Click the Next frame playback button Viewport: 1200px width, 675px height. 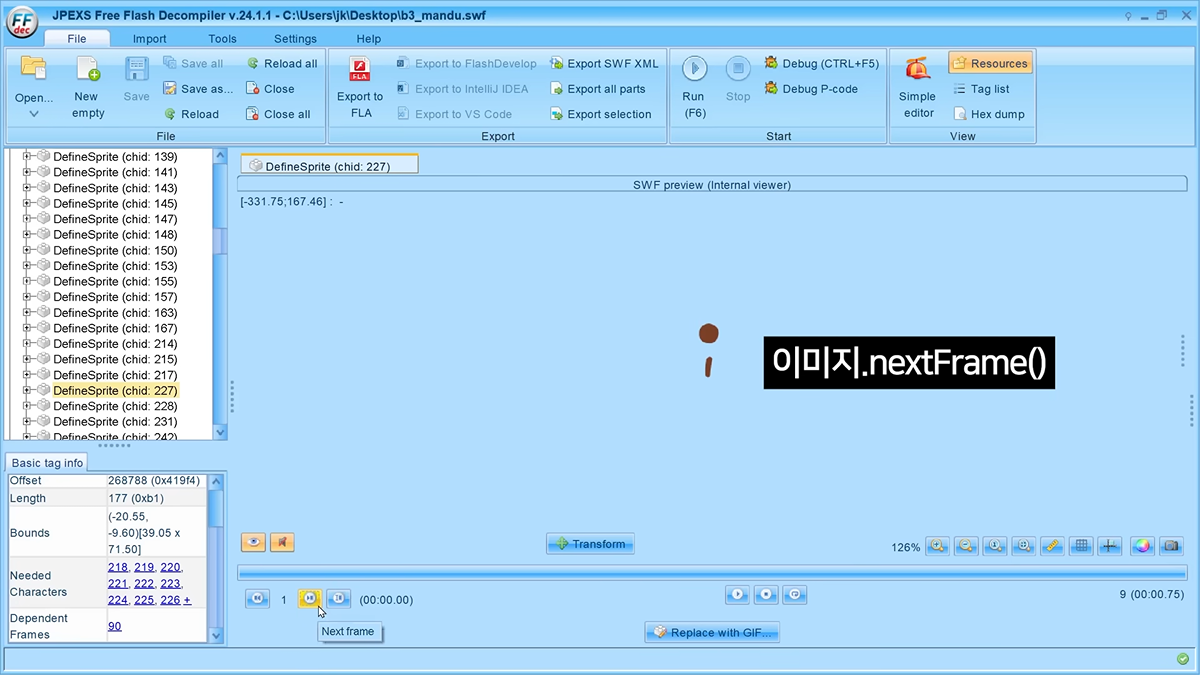(x=310, y=598)
